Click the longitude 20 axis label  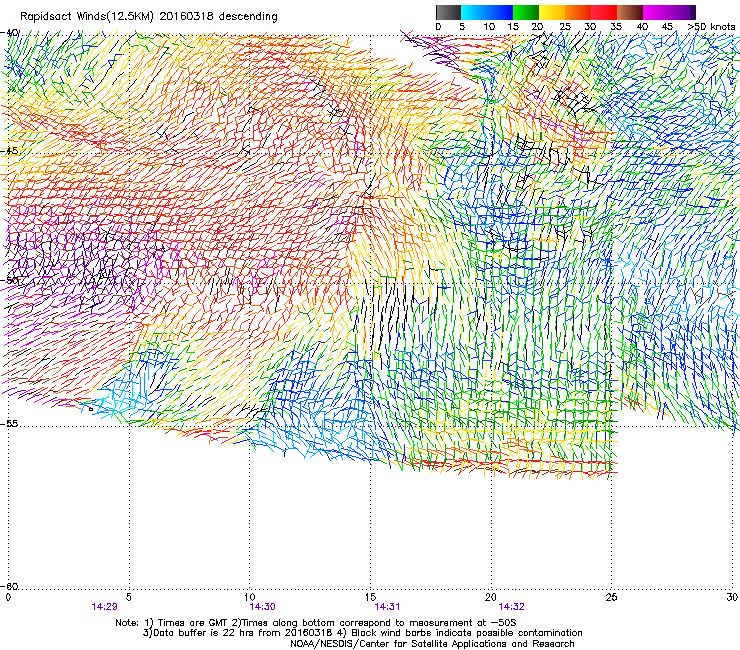[x=491, y=597]
